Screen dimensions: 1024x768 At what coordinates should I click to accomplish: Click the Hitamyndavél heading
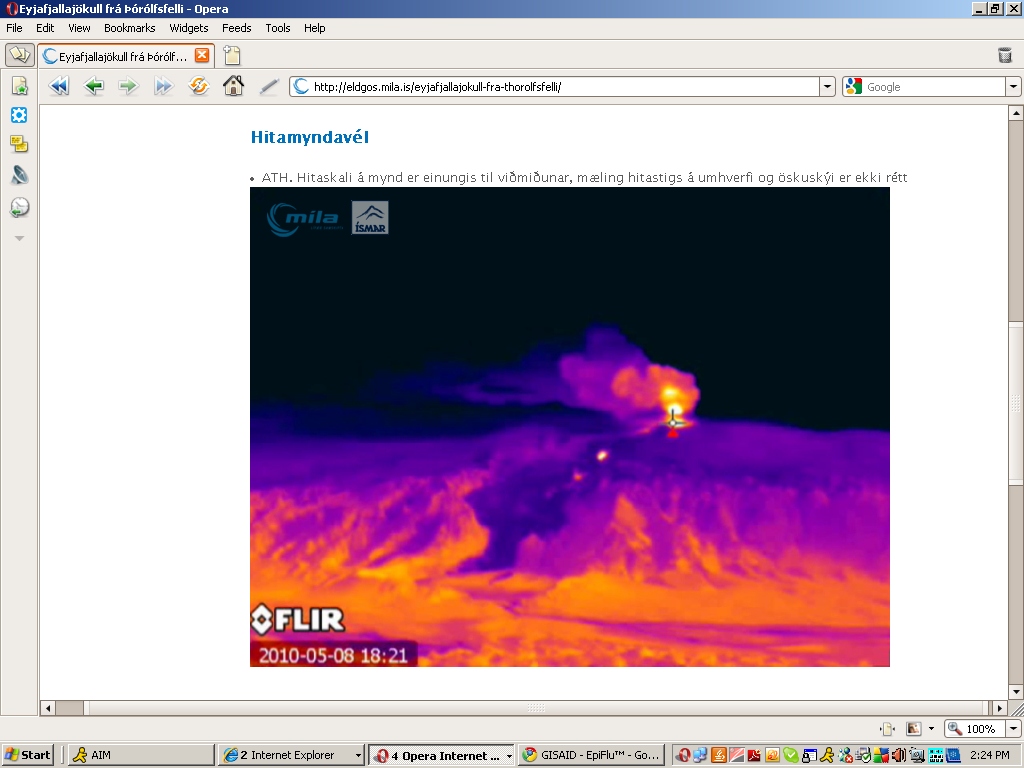pyautogui.click(x=310, y=137)
